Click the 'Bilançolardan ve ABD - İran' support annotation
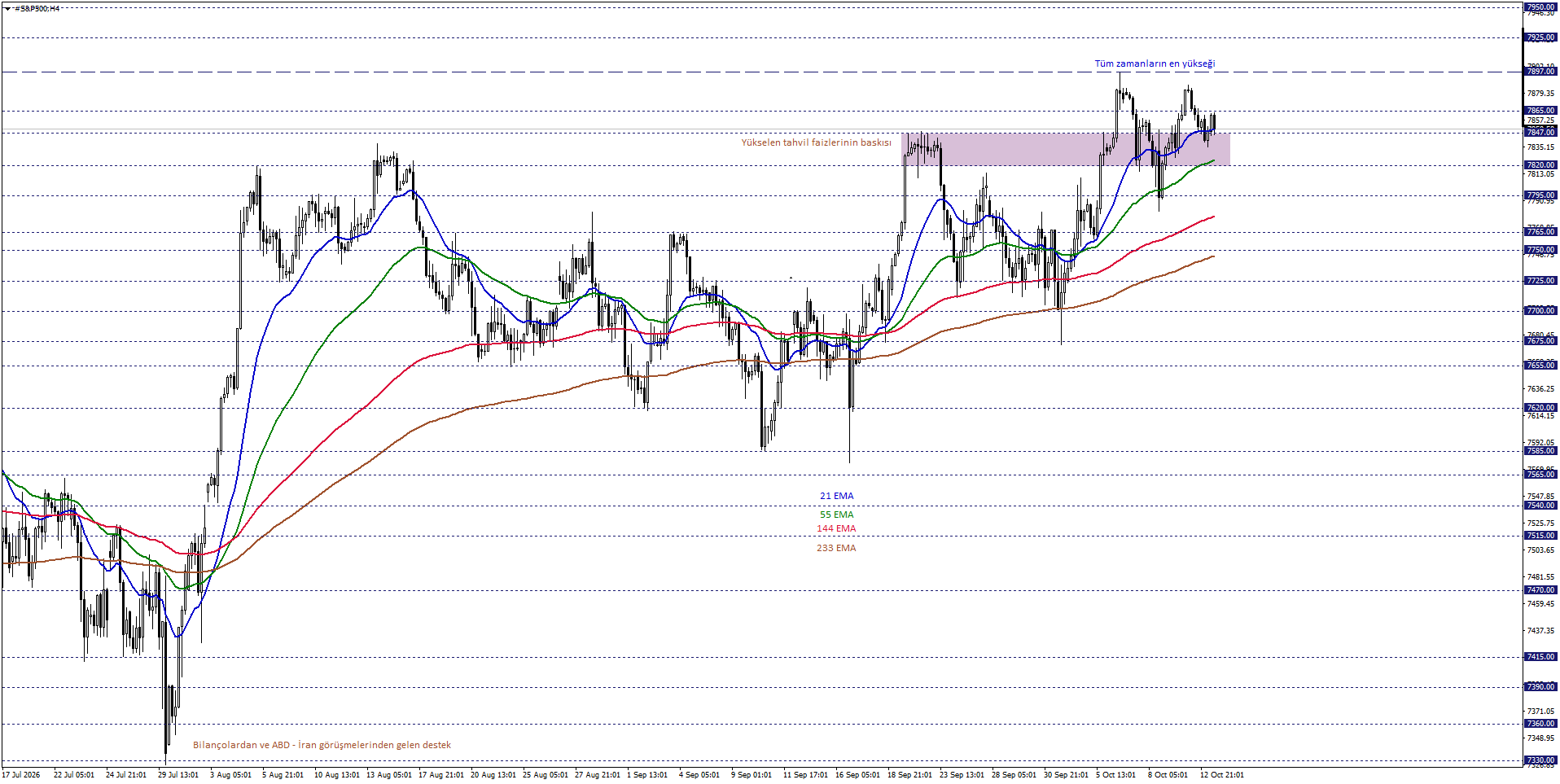Screen dimensions: 1560x784 [322, 745]
